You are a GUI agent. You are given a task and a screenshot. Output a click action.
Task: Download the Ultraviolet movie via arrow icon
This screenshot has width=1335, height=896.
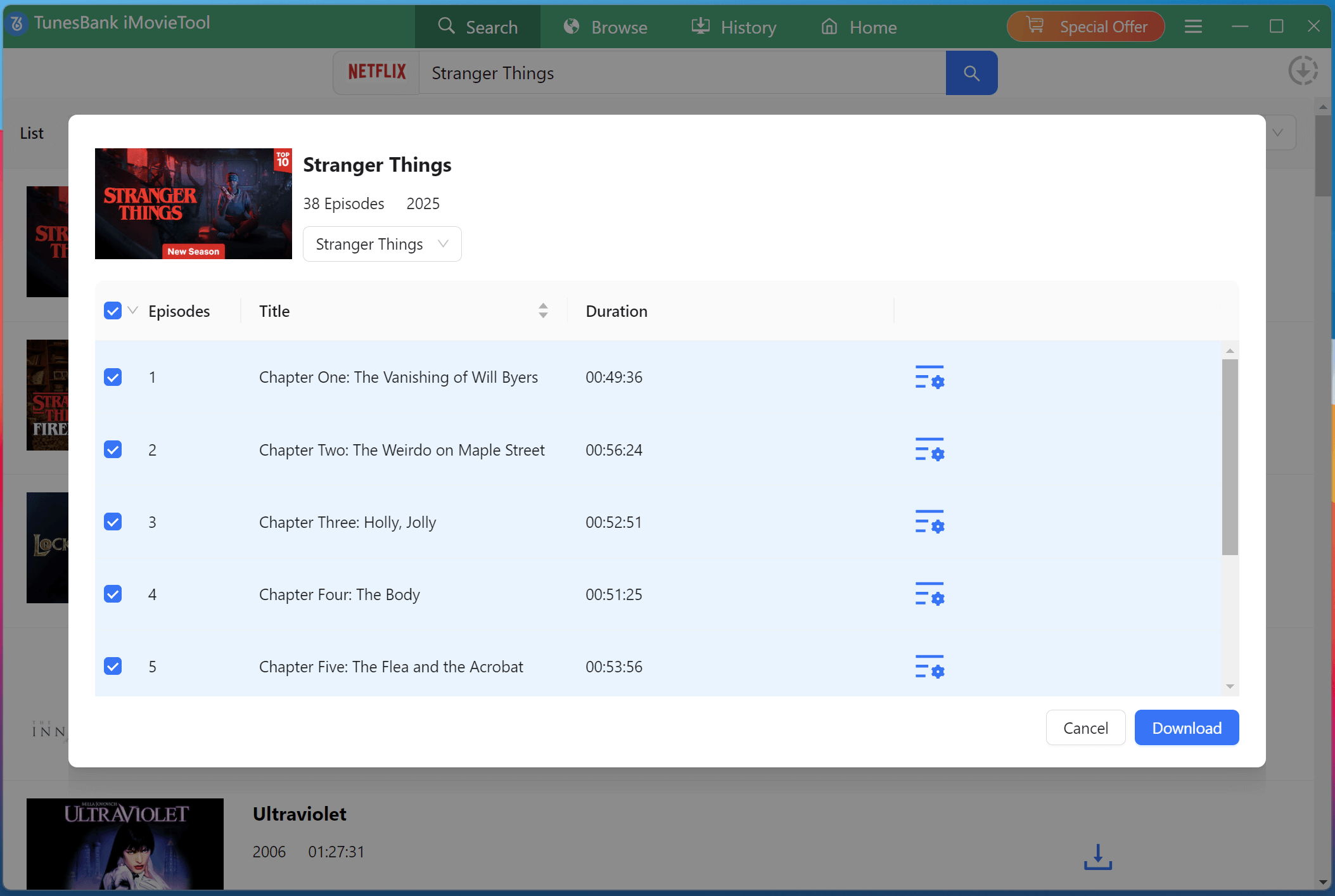click(x=1097, y=857)
